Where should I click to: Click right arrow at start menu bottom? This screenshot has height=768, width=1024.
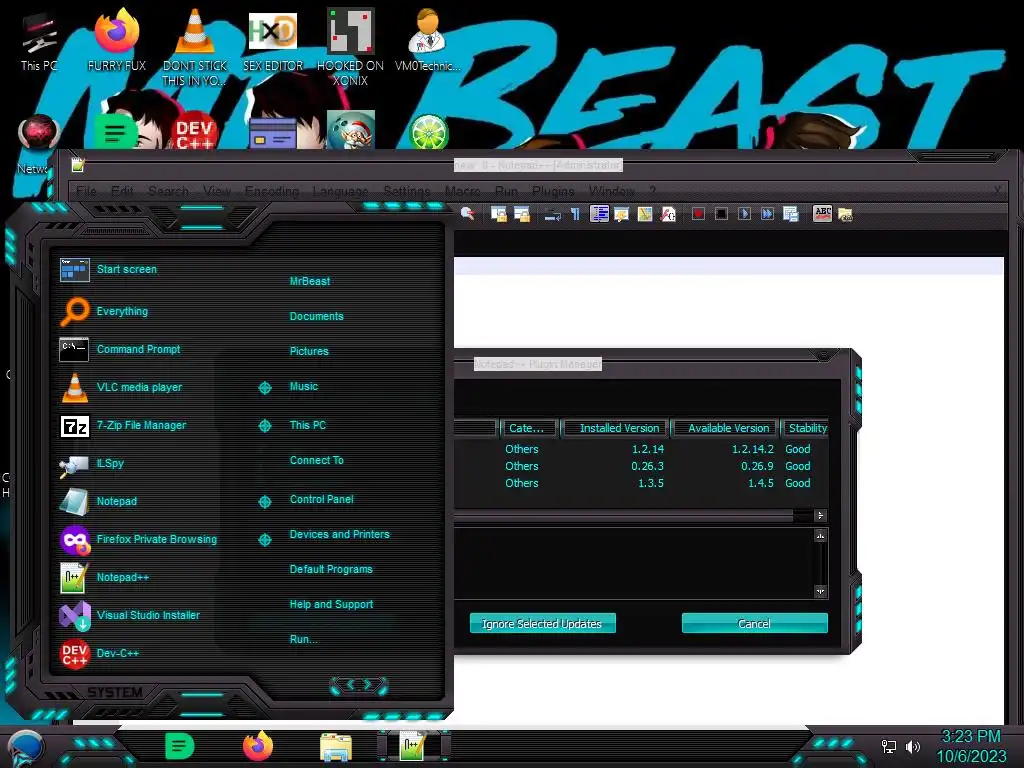368,684
